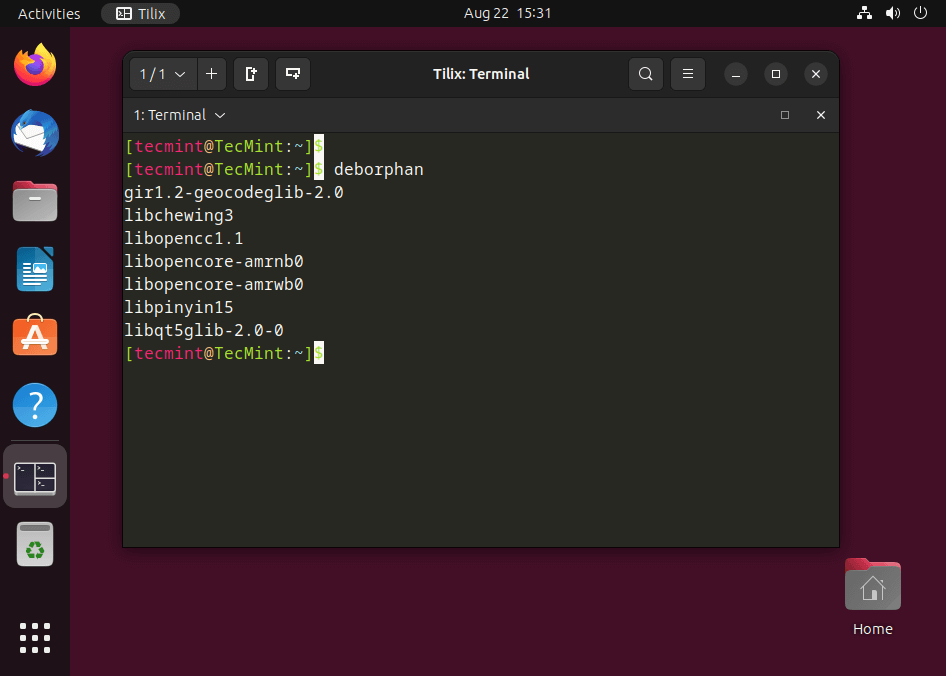Open the Trash from dock
The width and height of the screenshot is (946, 676).
(35, 544)
